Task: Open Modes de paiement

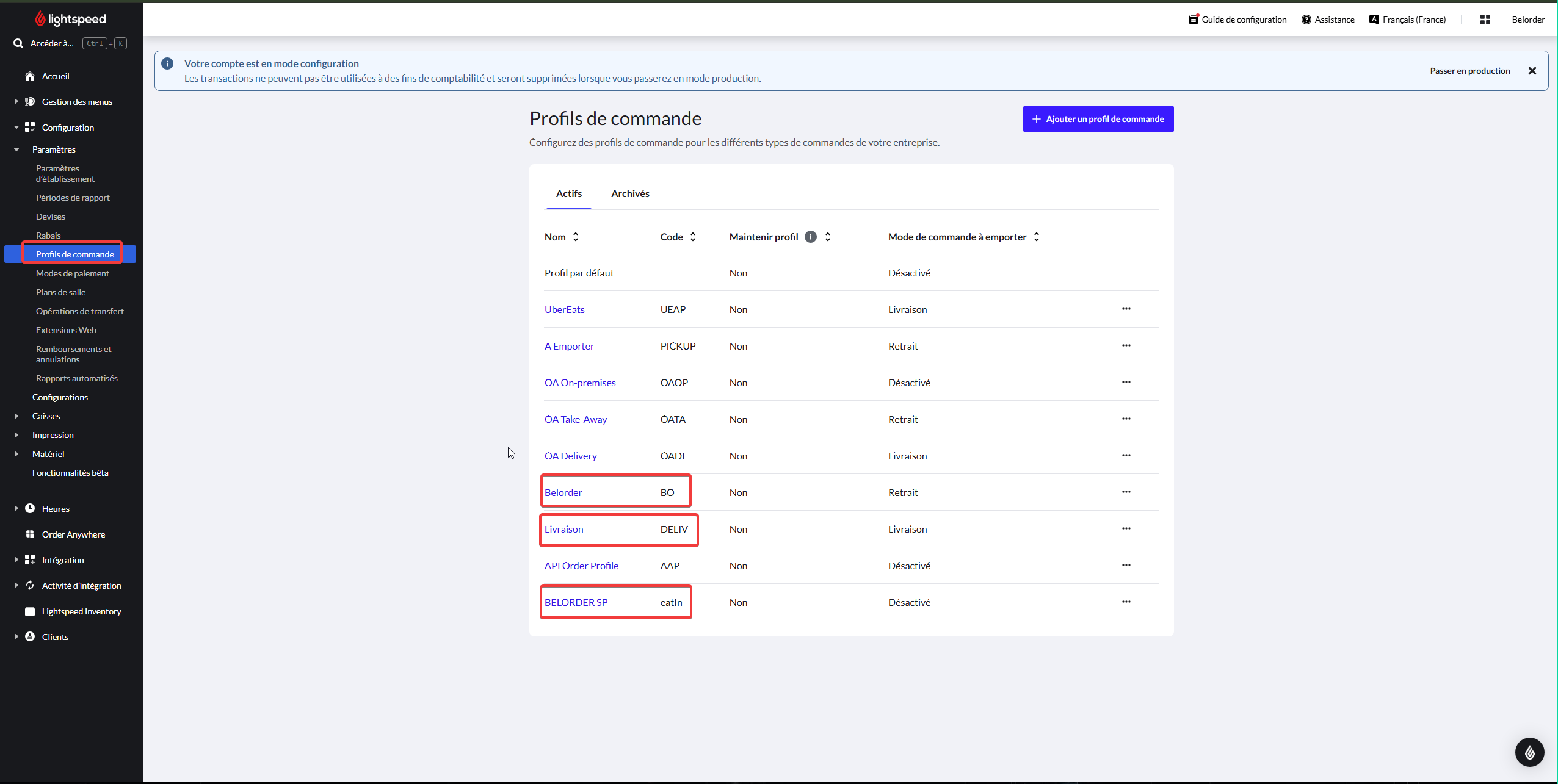Action: coord(72,273)
